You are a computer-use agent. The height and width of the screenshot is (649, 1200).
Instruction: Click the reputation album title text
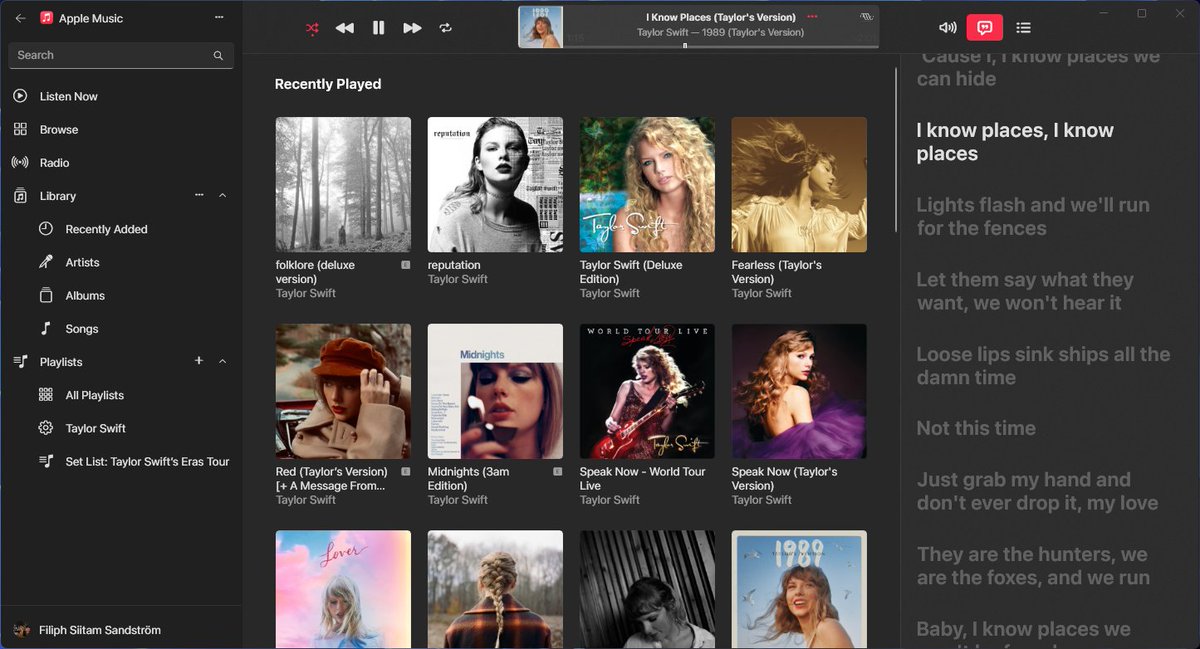pos(454,265)
